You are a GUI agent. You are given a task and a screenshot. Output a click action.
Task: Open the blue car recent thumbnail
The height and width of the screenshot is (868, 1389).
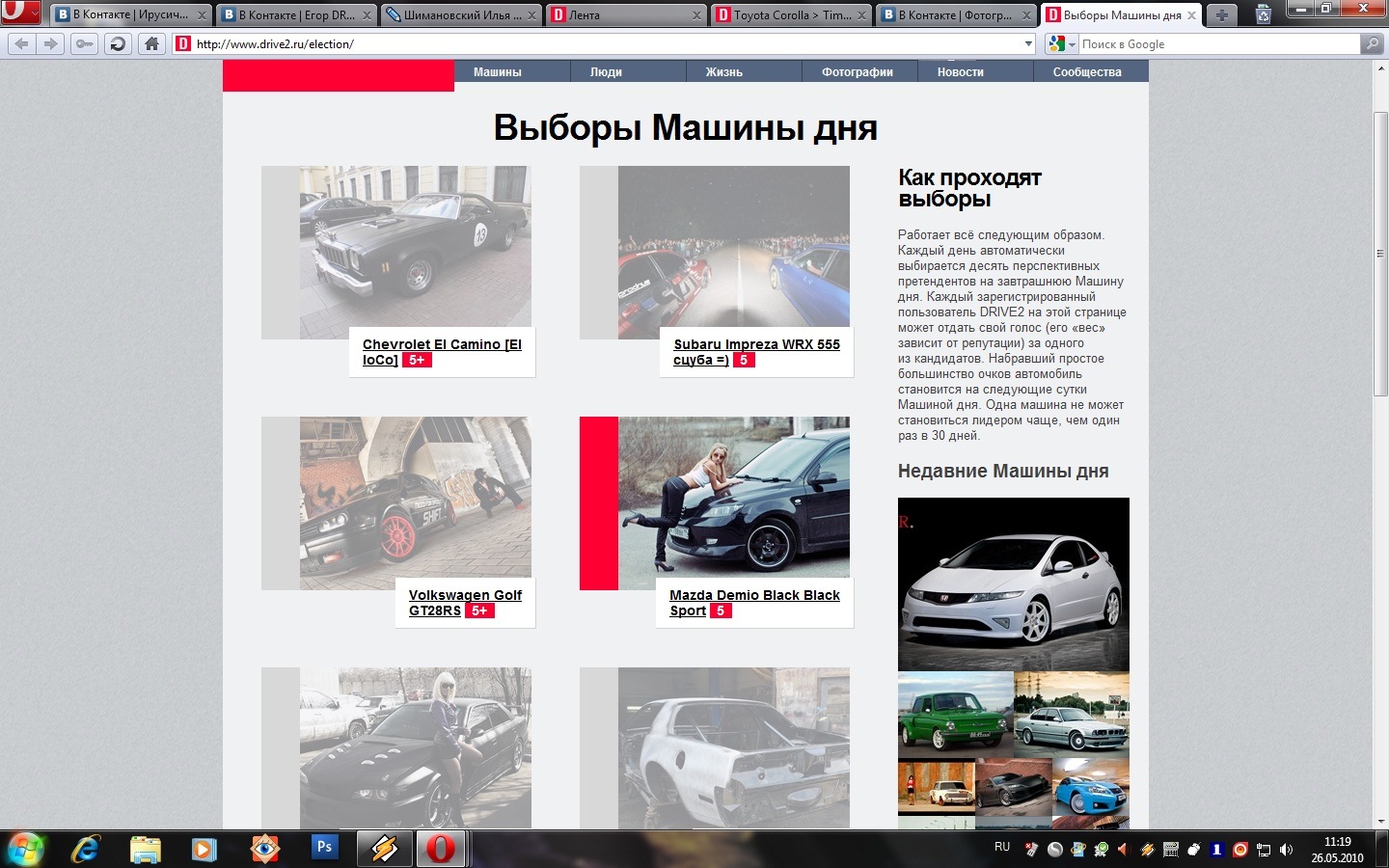tap(1091, 787)
